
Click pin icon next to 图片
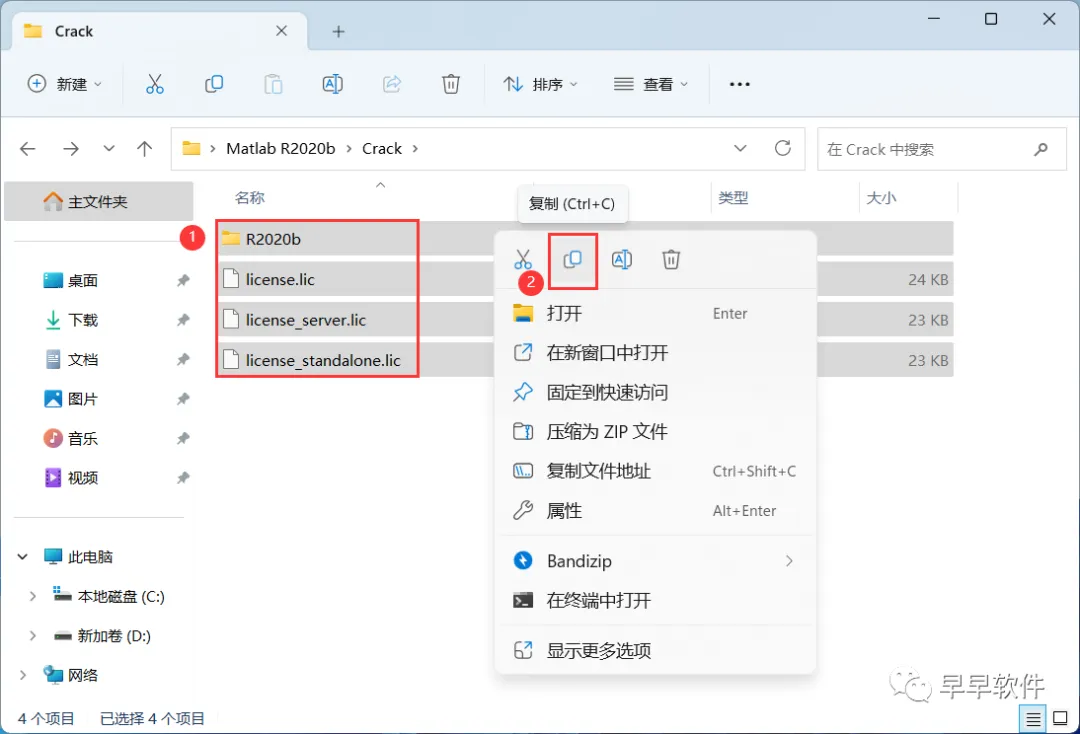[183, 399]
